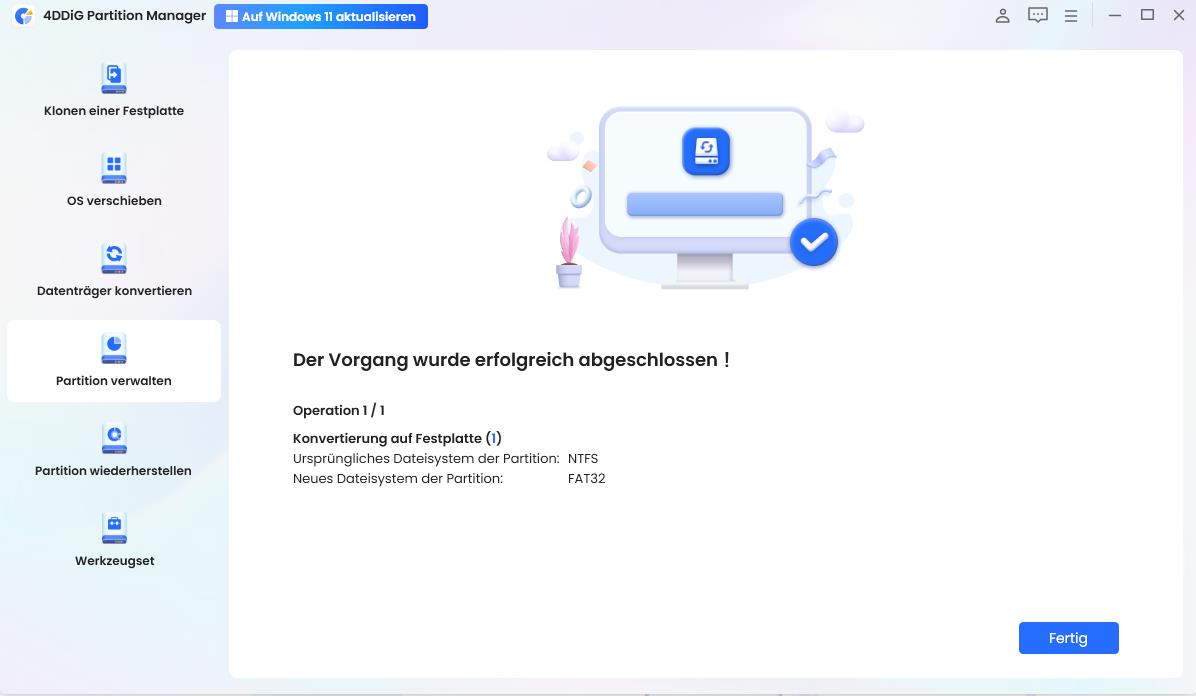Open the feedback chat icon
Viewport: 1196px width, 696px height.
click(x=1037, y=15)
